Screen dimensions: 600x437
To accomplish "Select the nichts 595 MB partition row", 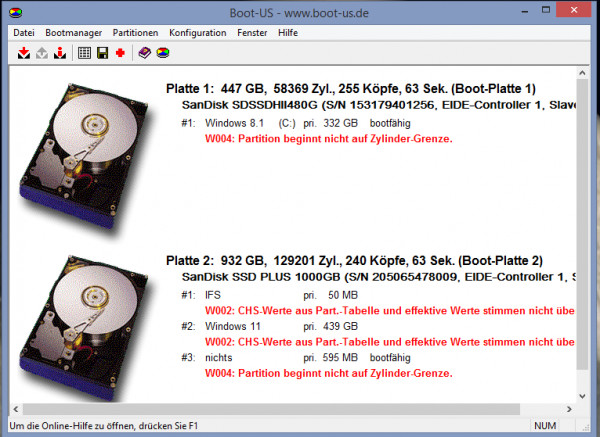I will pos(296,358).
